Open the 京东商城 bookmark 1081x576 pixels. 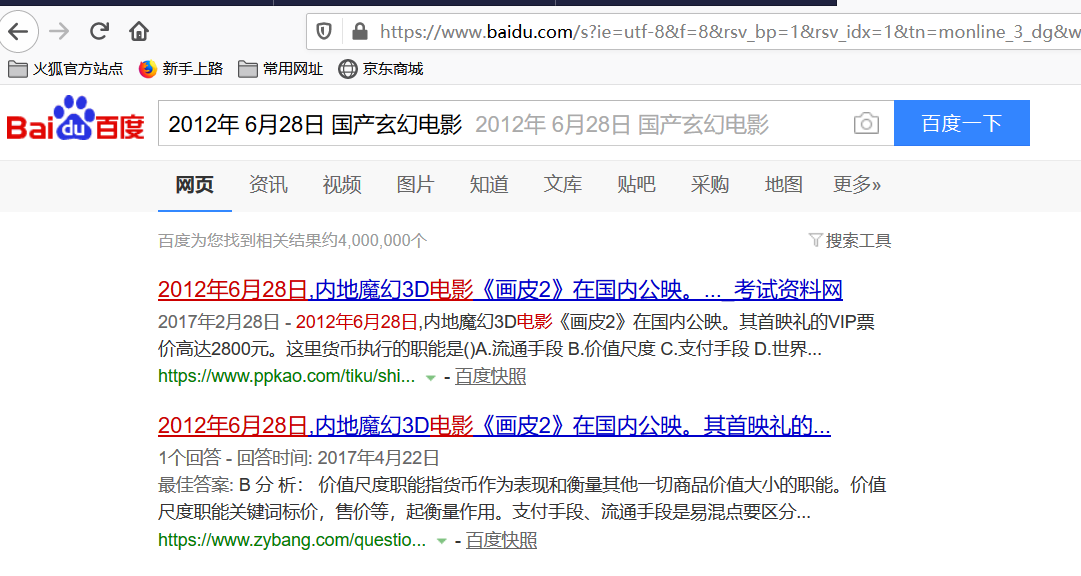(381, 69)
